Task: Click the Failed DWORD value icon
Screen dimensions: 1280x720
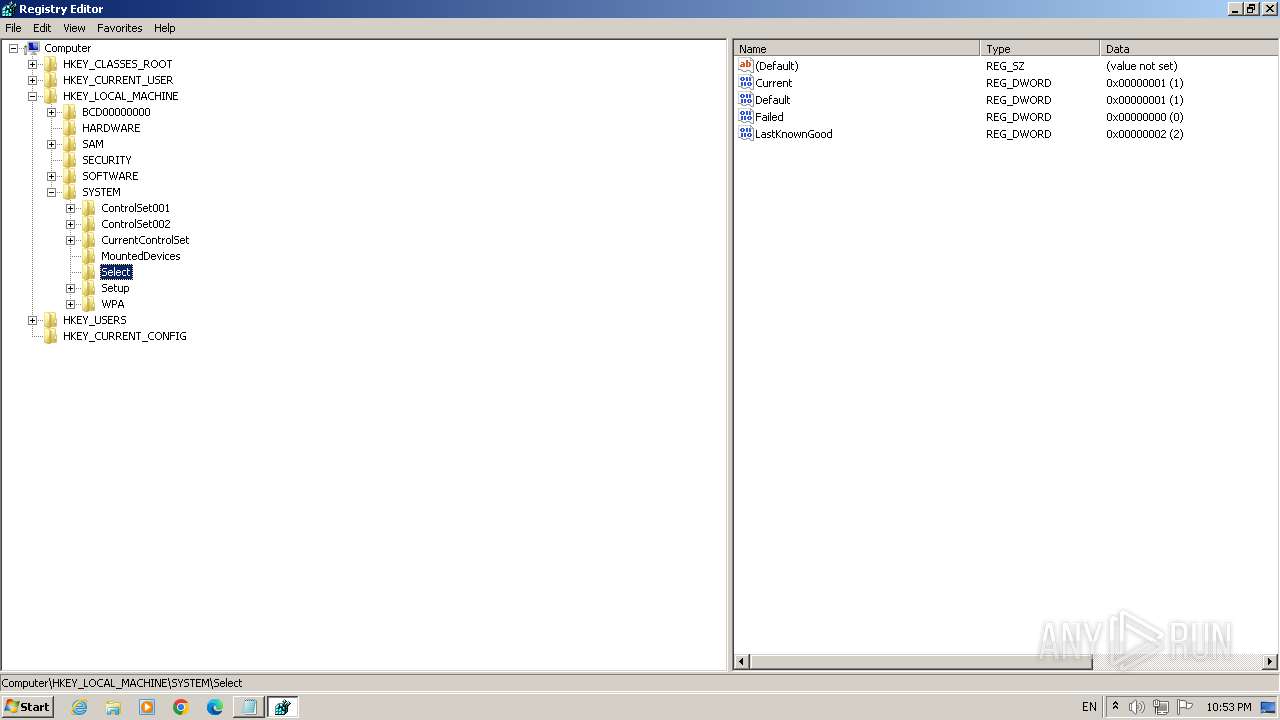Action: point(745,117)
